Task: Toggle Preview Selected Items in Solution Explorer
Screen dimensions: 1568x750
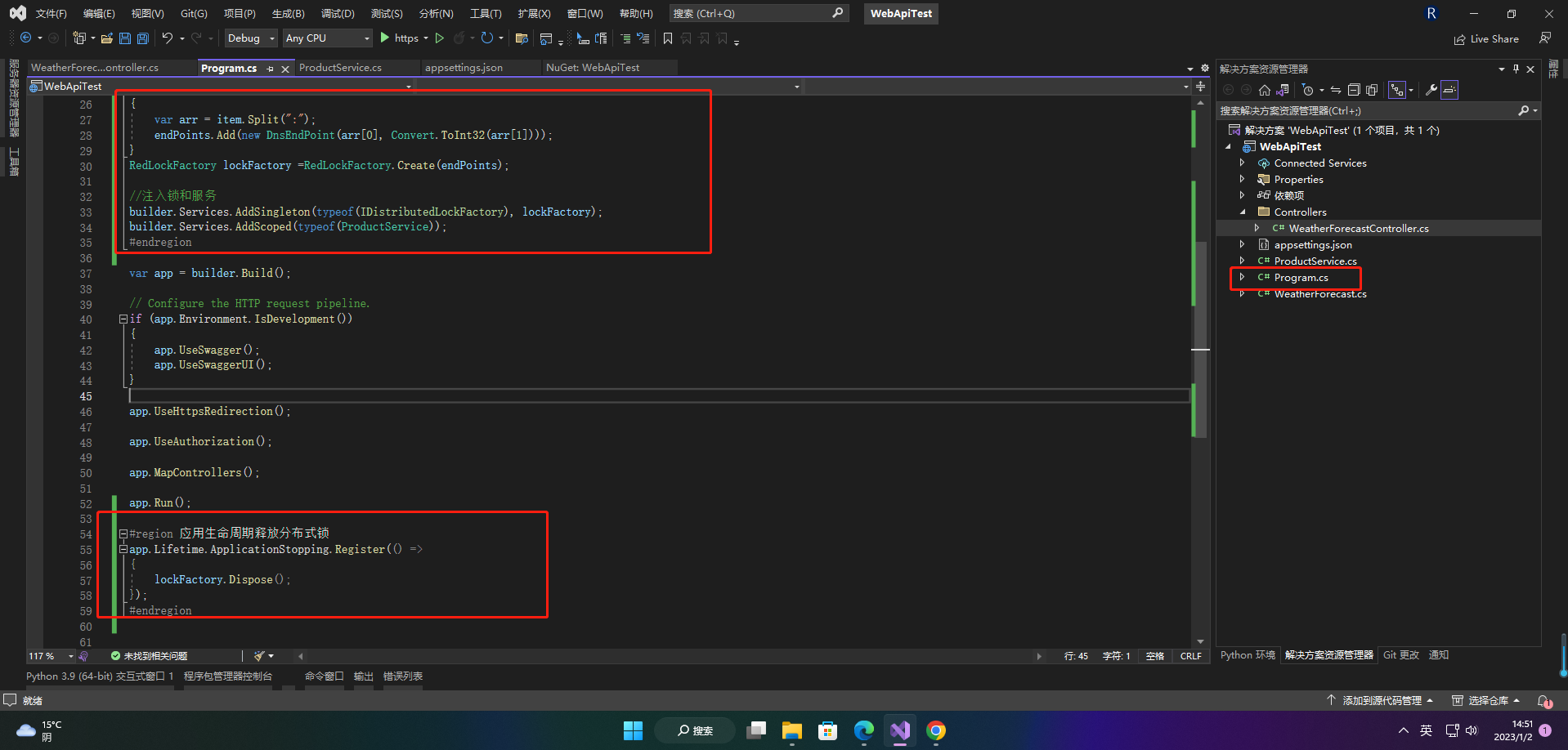Action: click(1449, 90)
